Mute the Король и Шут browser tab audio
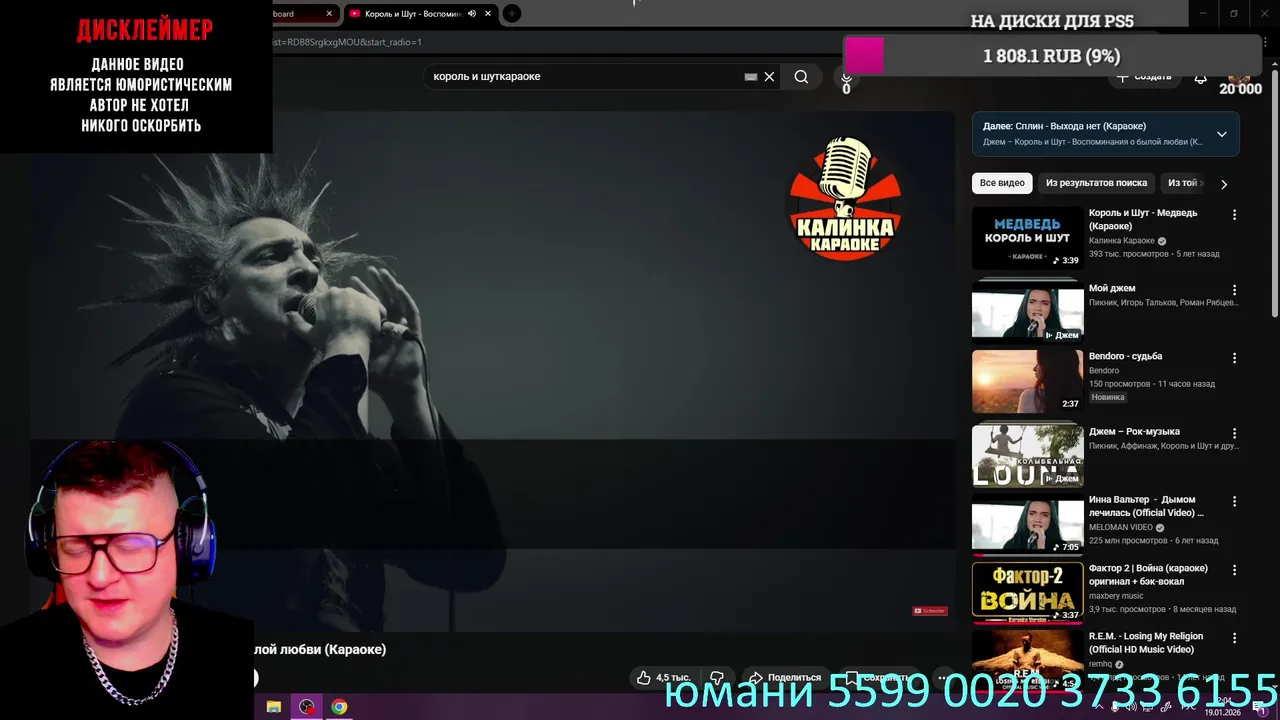Viewport: 1280px width, 720px height. pos(472,14)
